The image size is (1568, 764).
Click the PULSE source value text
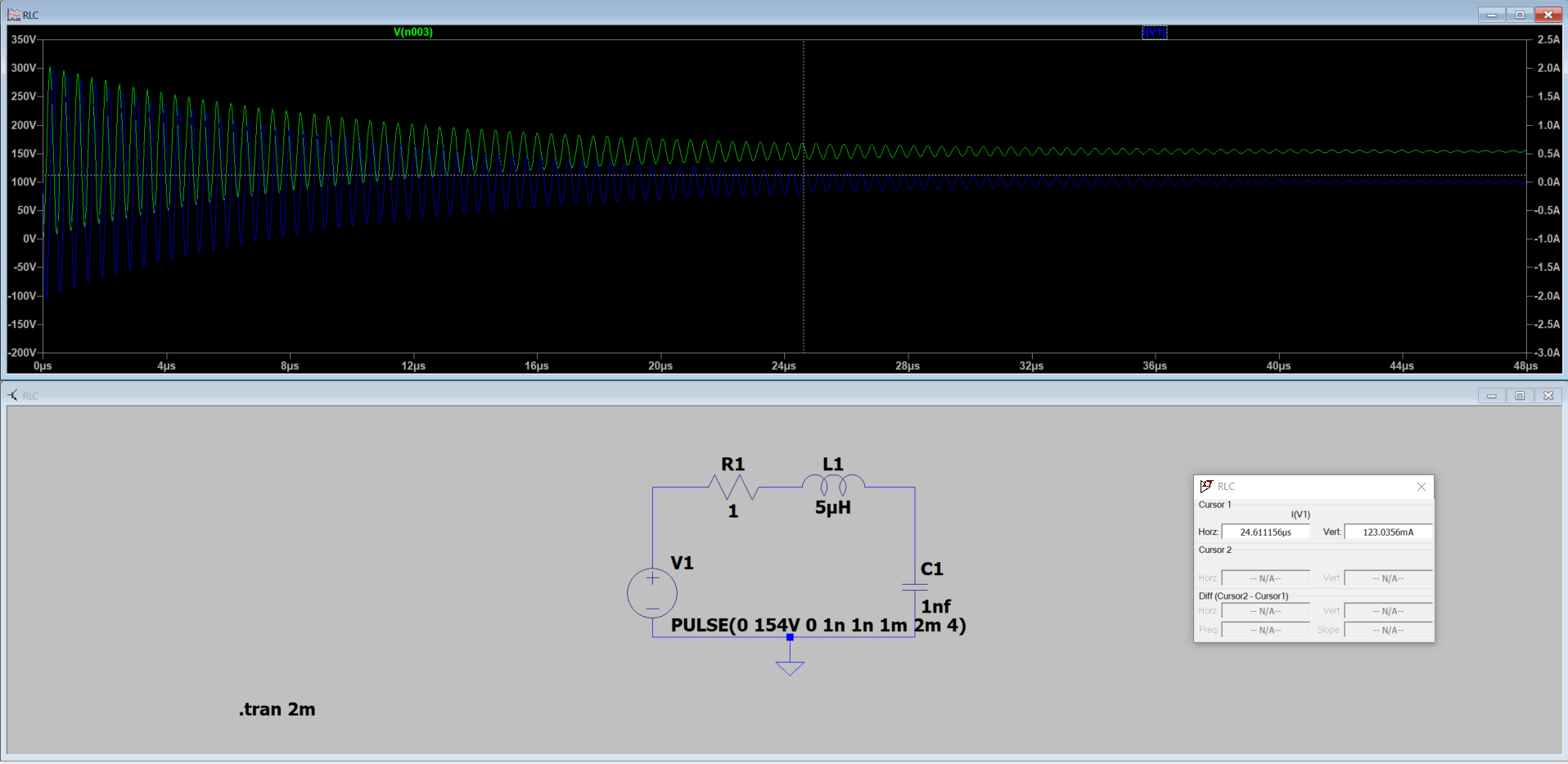pyautogui.click(x=818, y=625)
